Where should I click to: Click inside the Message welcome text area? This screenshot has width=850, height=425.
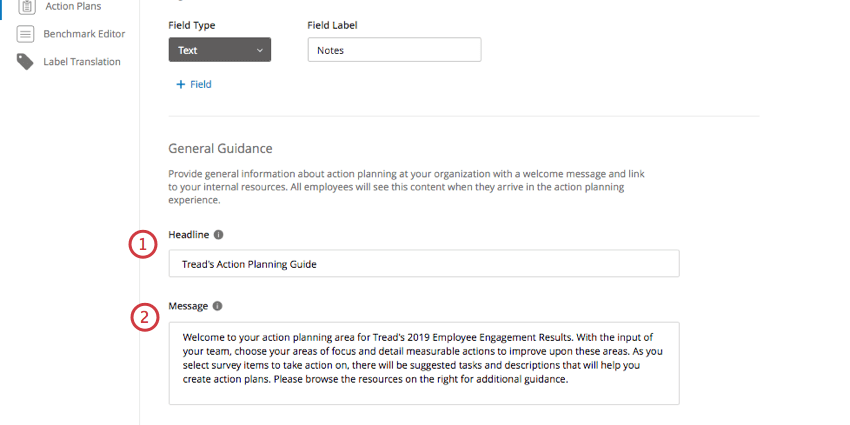(x=424, y=363)
